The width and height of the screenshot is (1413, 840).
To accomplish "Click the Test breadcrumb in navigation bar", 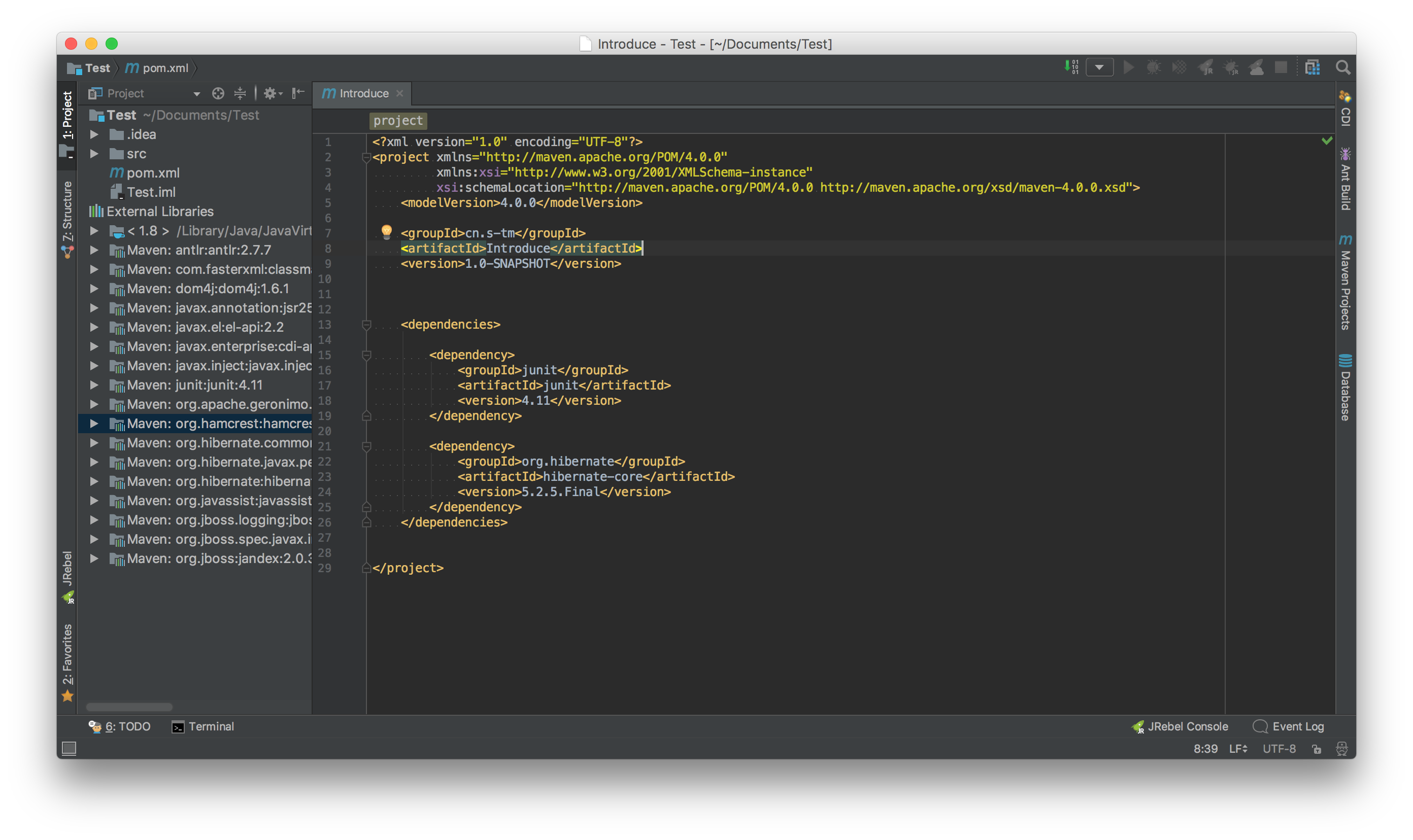I will click(89, 68).
